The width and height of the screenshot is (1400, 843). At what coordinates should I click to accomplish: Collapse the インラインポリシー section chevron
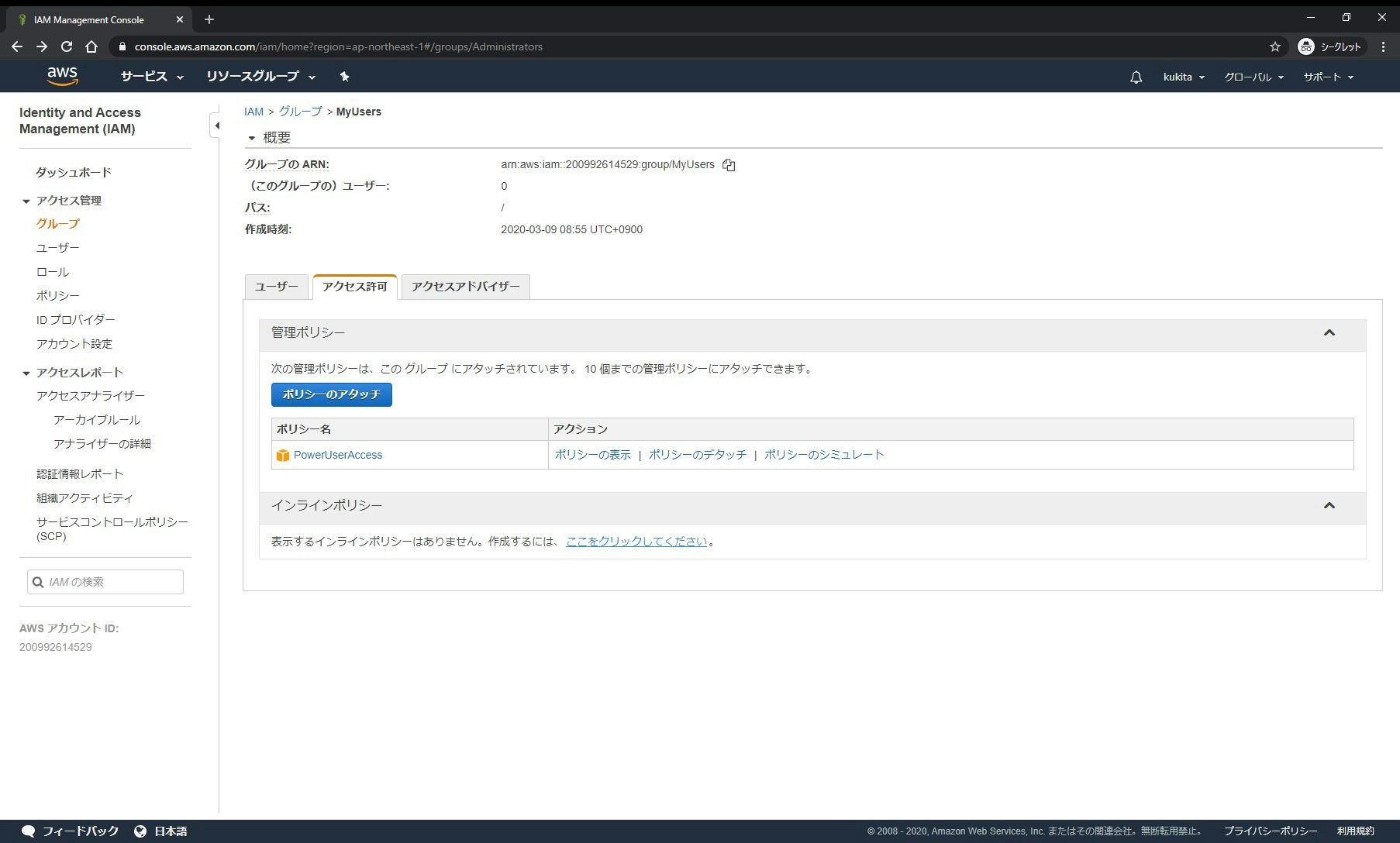click(1329, 506)
